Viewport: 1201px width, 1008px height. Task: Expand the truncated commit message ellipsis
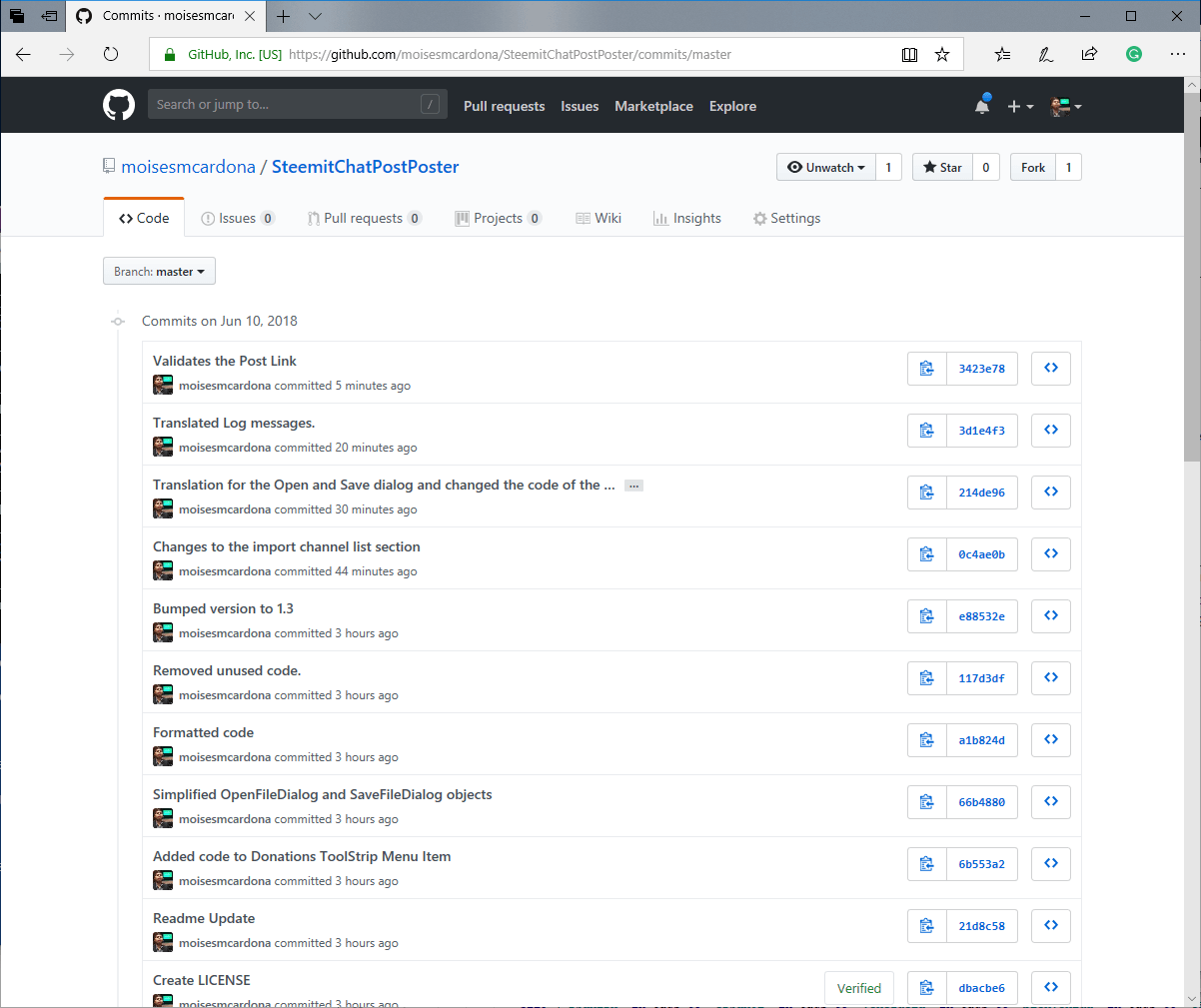coord(633,486)
